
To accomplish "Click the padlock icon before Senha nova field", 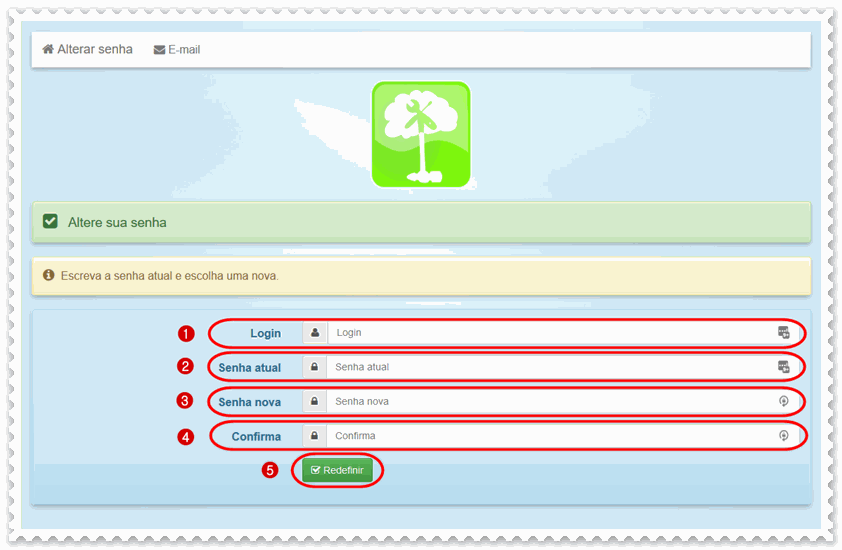I will click(315, 402).
